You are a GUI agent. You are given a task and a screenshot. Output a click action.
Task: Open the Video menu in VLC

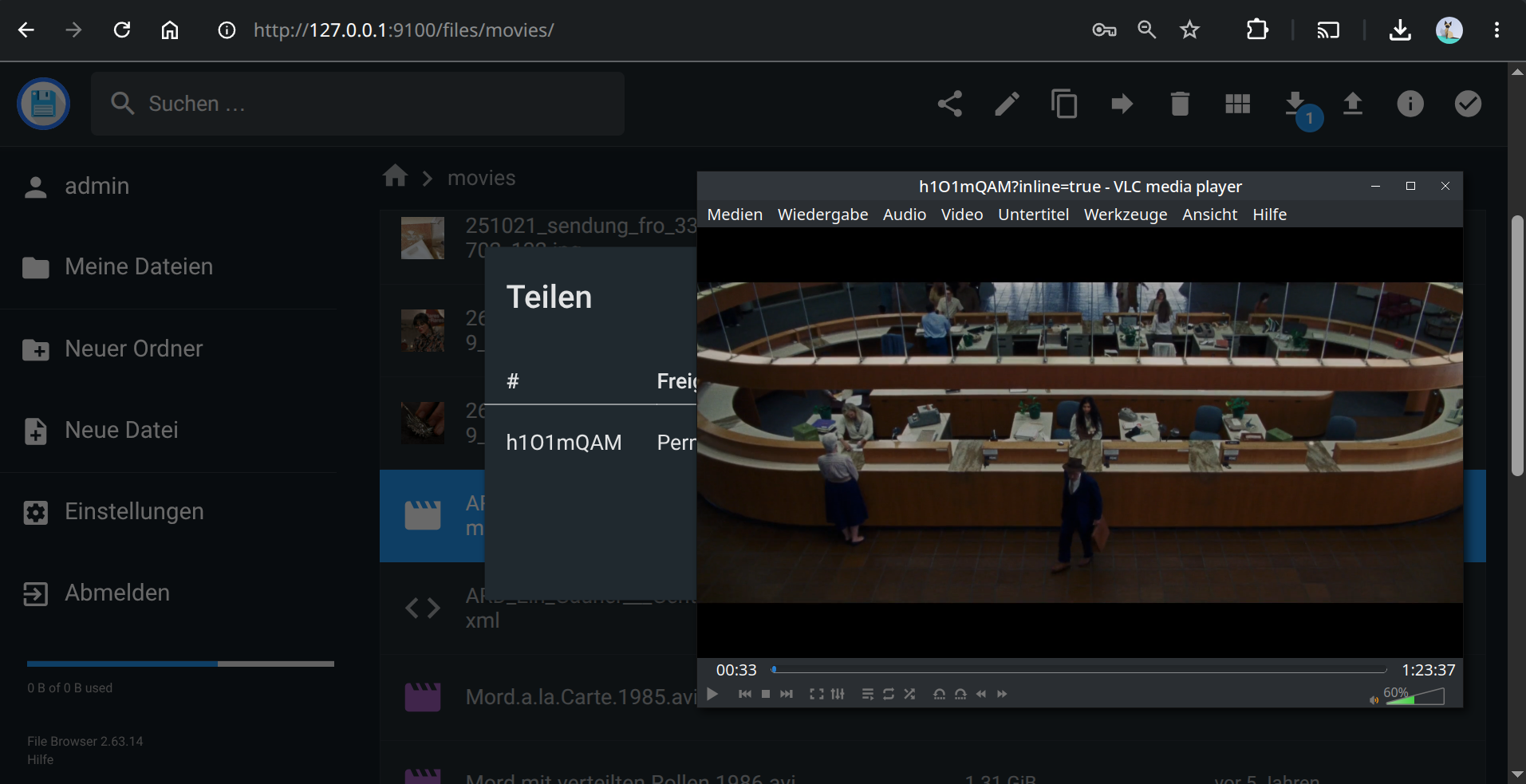tap(962, 215)
